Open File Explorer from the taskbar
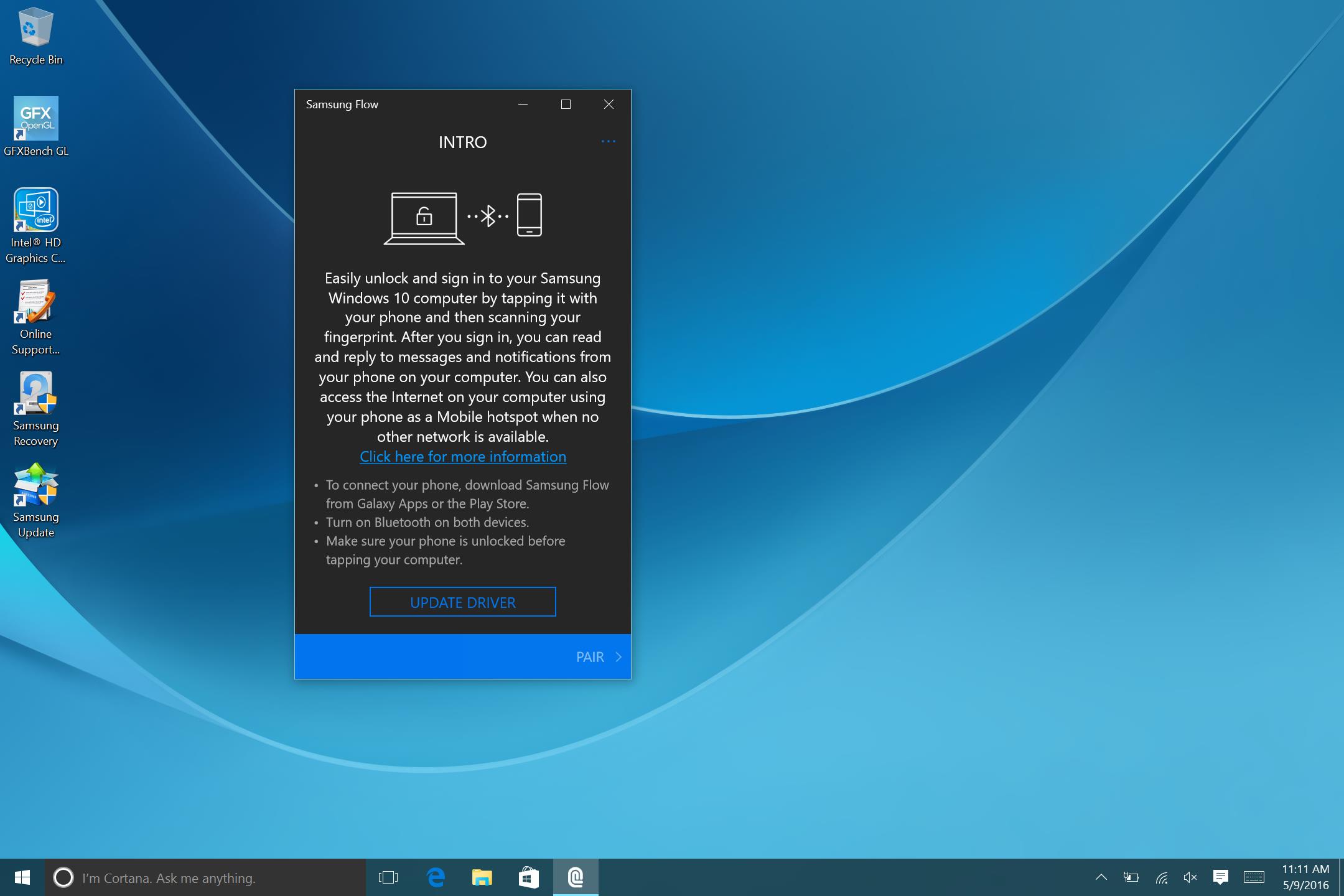 [x=482, y=877]
